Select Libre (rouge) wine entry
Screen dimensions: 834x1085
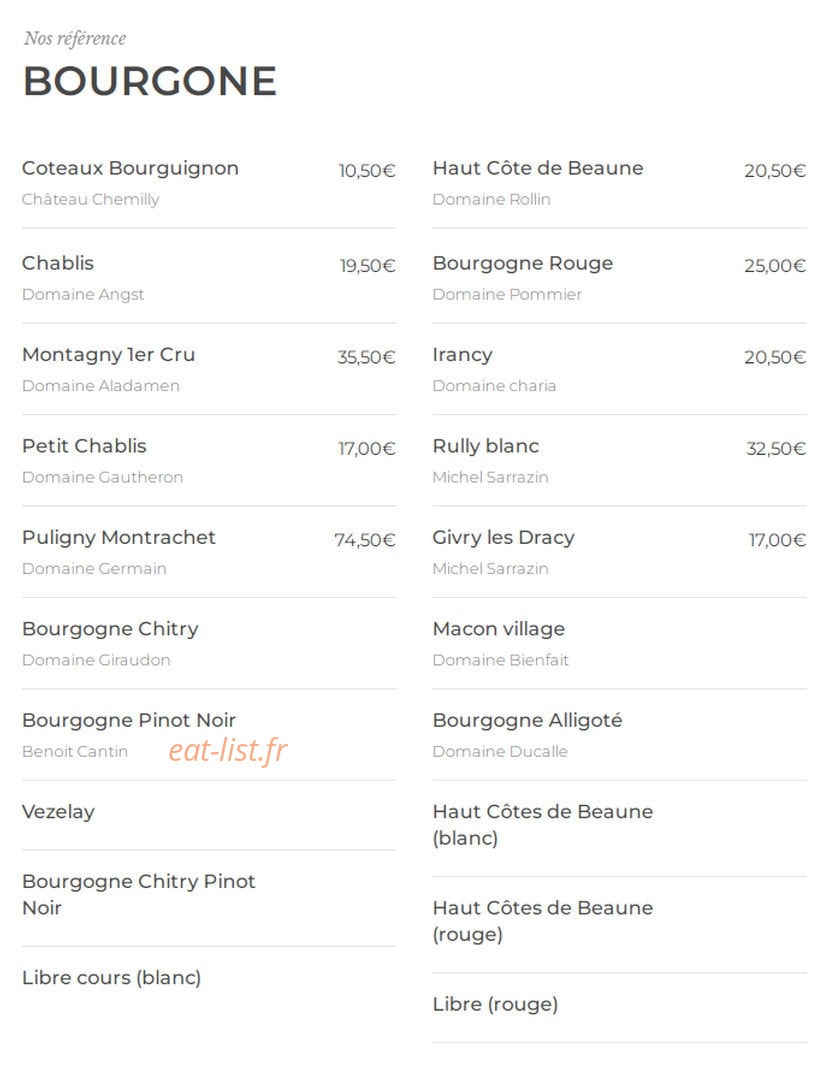[619, 1004]
